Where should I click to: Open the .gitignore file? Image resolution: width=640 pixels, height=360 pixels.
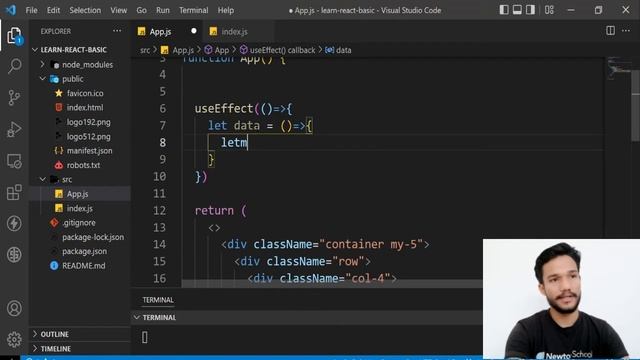tap(79, 222)
